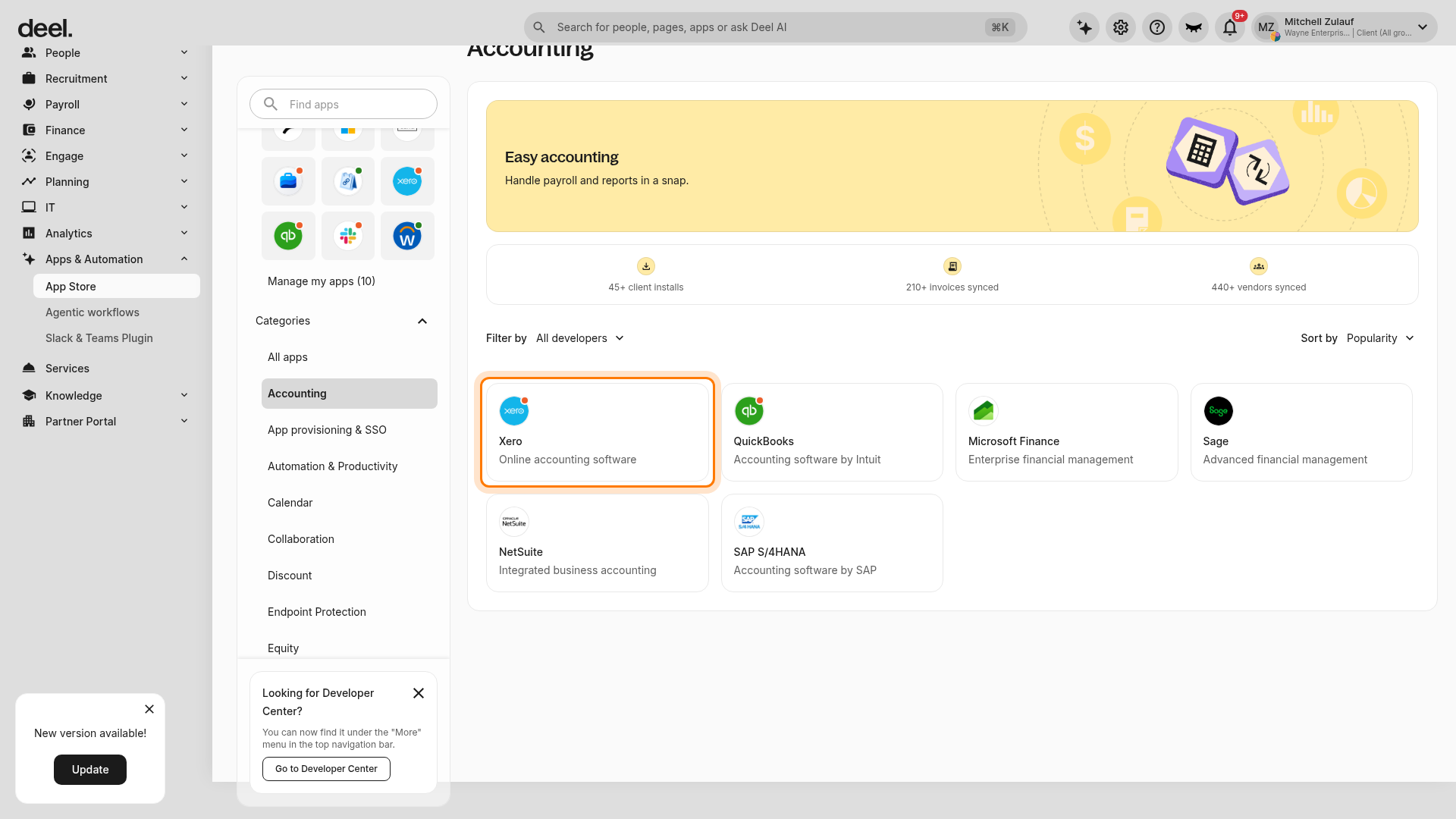Select the Discount category
Viewport: 1456px width, 819px height.
point(350,576)
